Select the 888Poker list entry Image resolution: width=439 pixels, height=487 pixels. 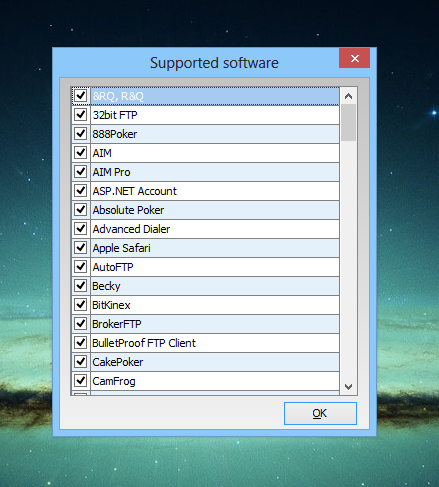(215, 134)
